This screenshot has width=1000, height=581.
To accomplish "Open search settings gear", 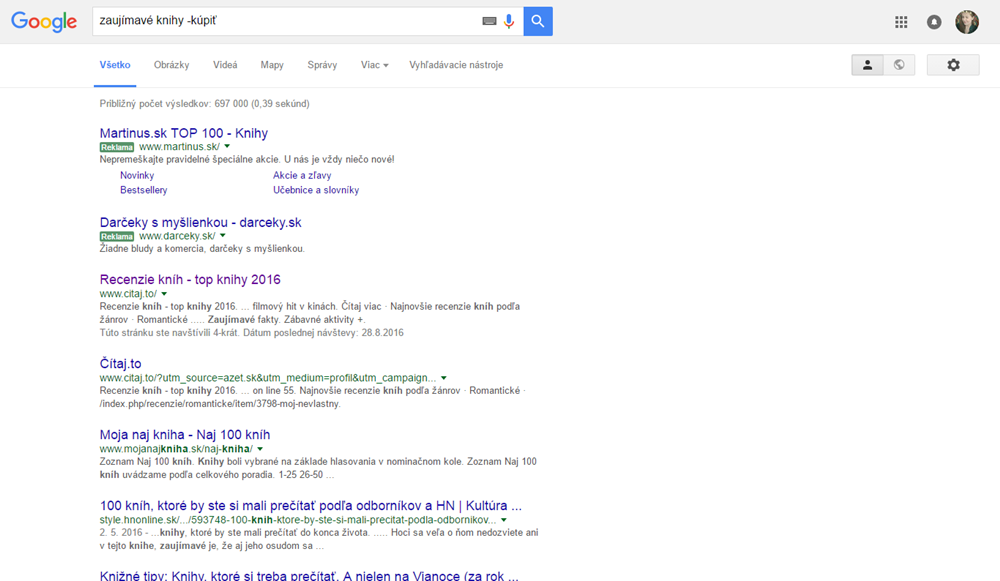I will (953, 65).
